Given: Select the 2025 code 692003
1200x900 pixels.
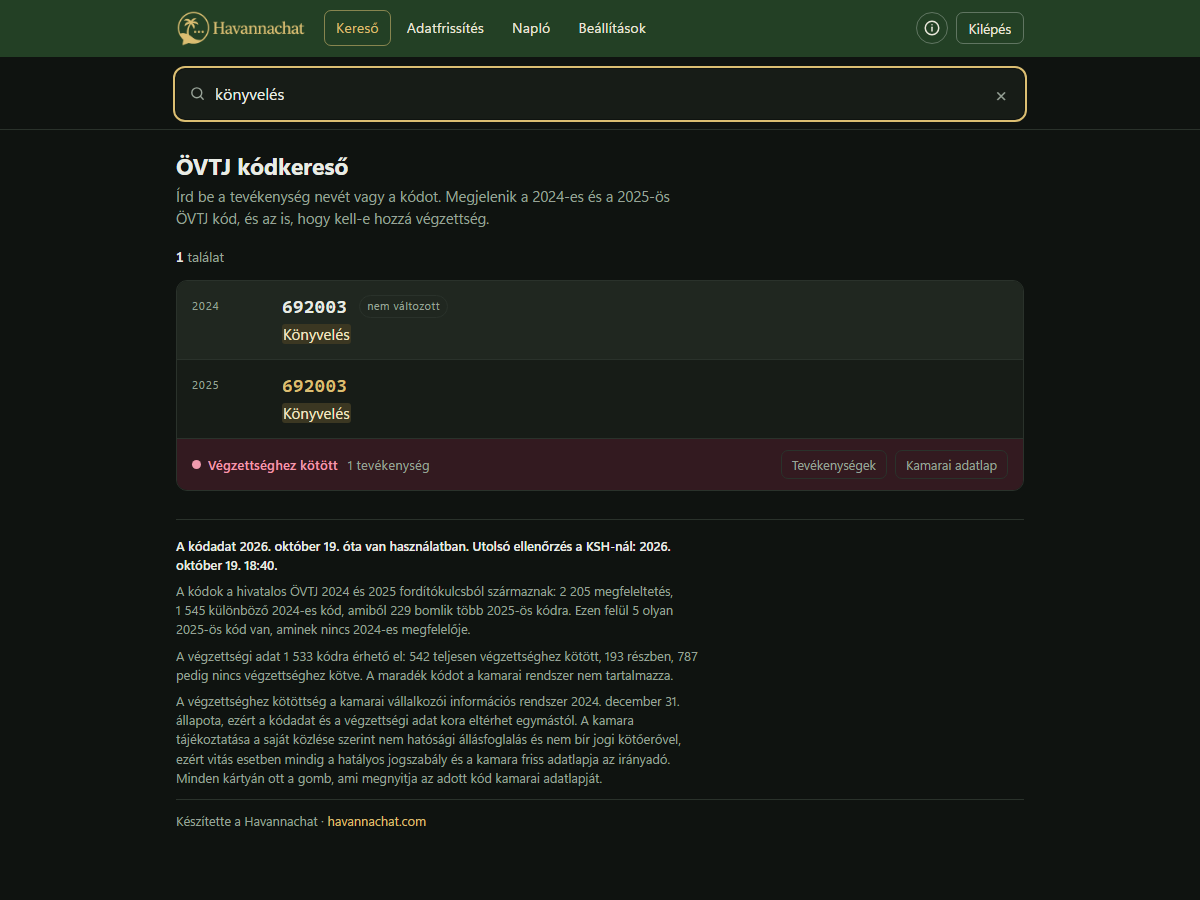Looking at the screenshot, I should tap(314, 386).
